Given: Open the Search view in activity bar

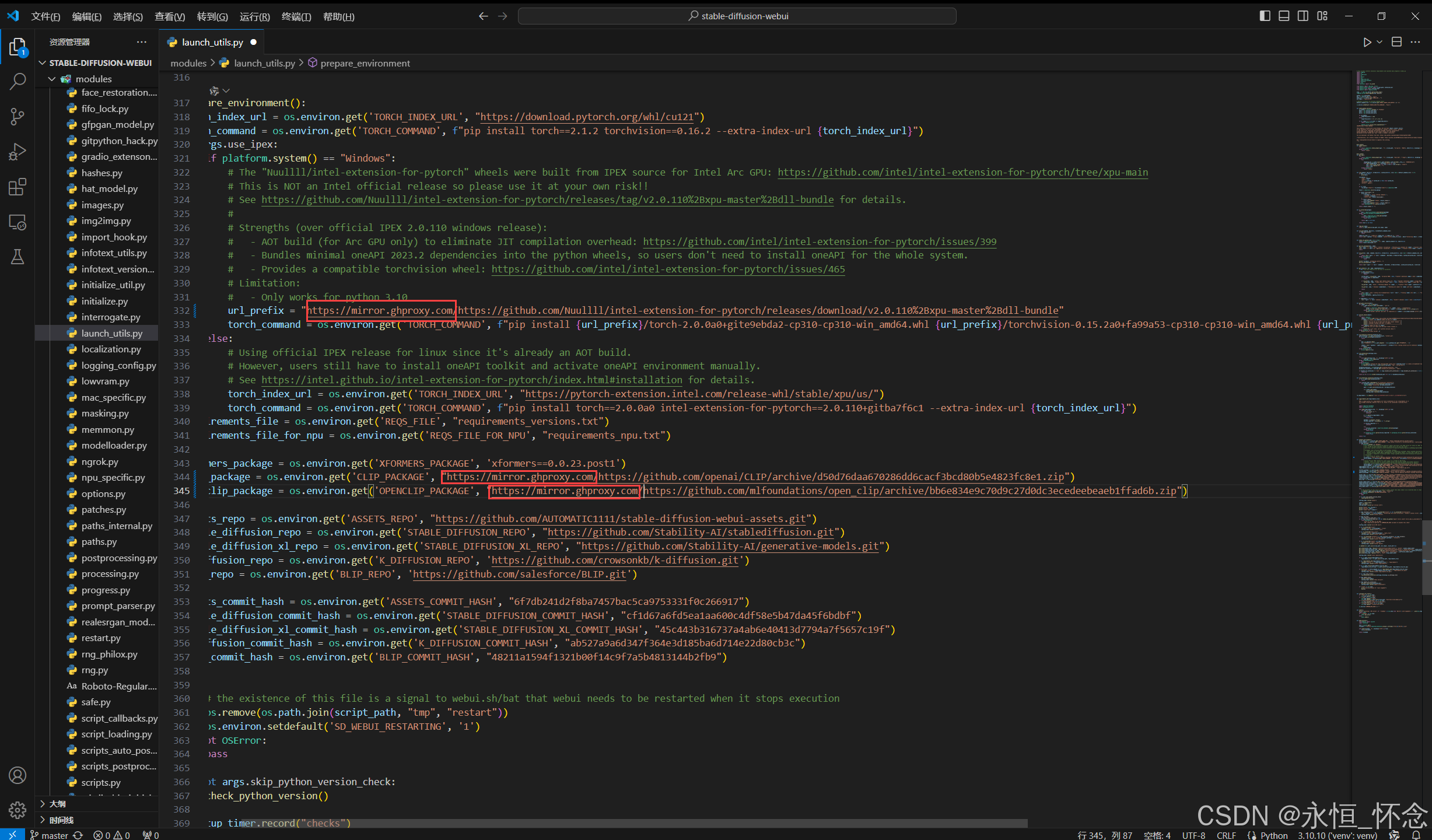Looking at the screenshot, I should 17,82.
